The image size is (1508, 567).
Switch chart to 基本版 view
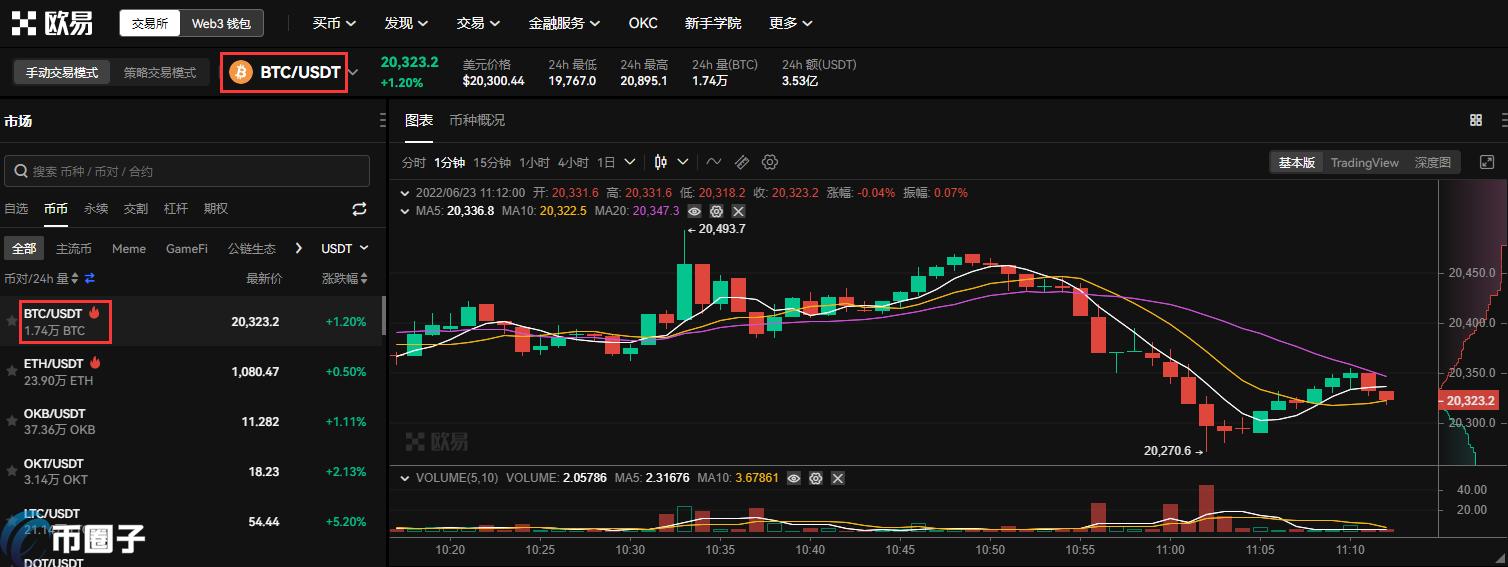tap(1297, 162)
